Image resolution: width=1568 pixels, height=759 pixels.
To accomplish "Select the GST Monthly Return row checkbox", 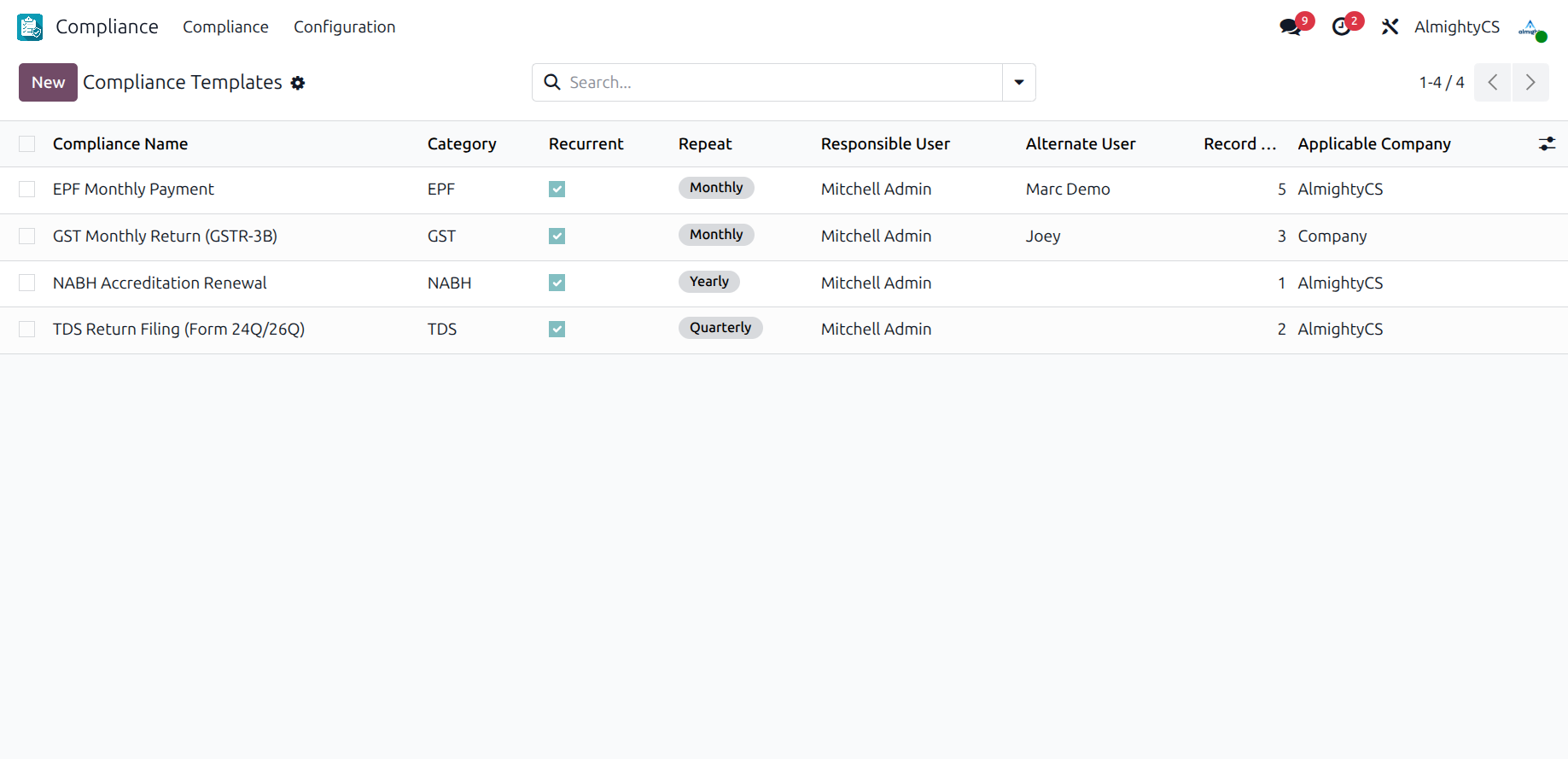I will tap(27, 236).
